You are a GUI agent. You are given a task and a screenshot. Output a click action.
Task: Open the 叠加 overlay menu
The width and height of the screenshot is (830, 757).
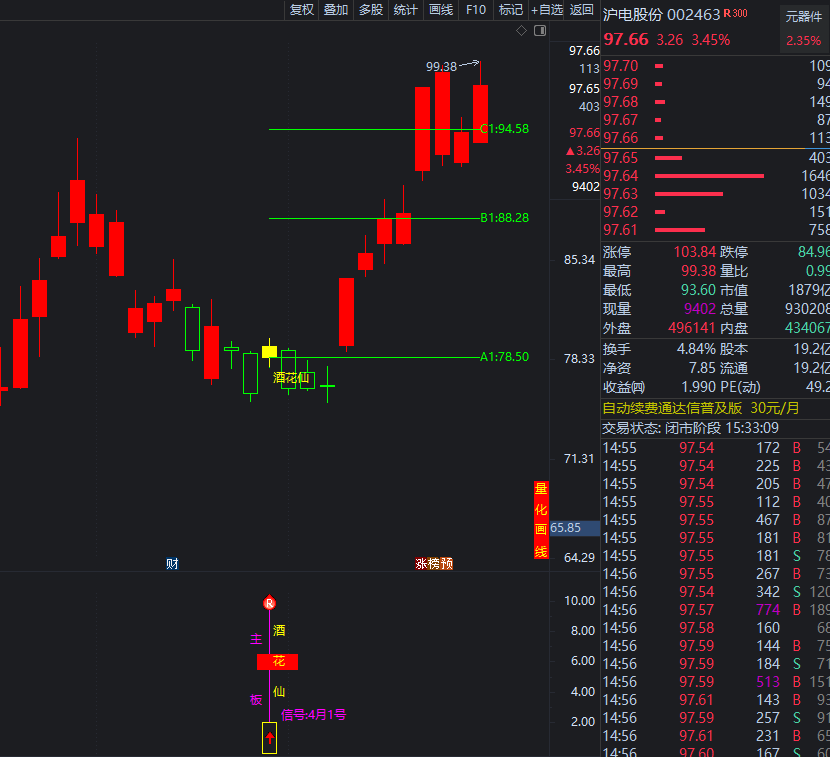336,10
